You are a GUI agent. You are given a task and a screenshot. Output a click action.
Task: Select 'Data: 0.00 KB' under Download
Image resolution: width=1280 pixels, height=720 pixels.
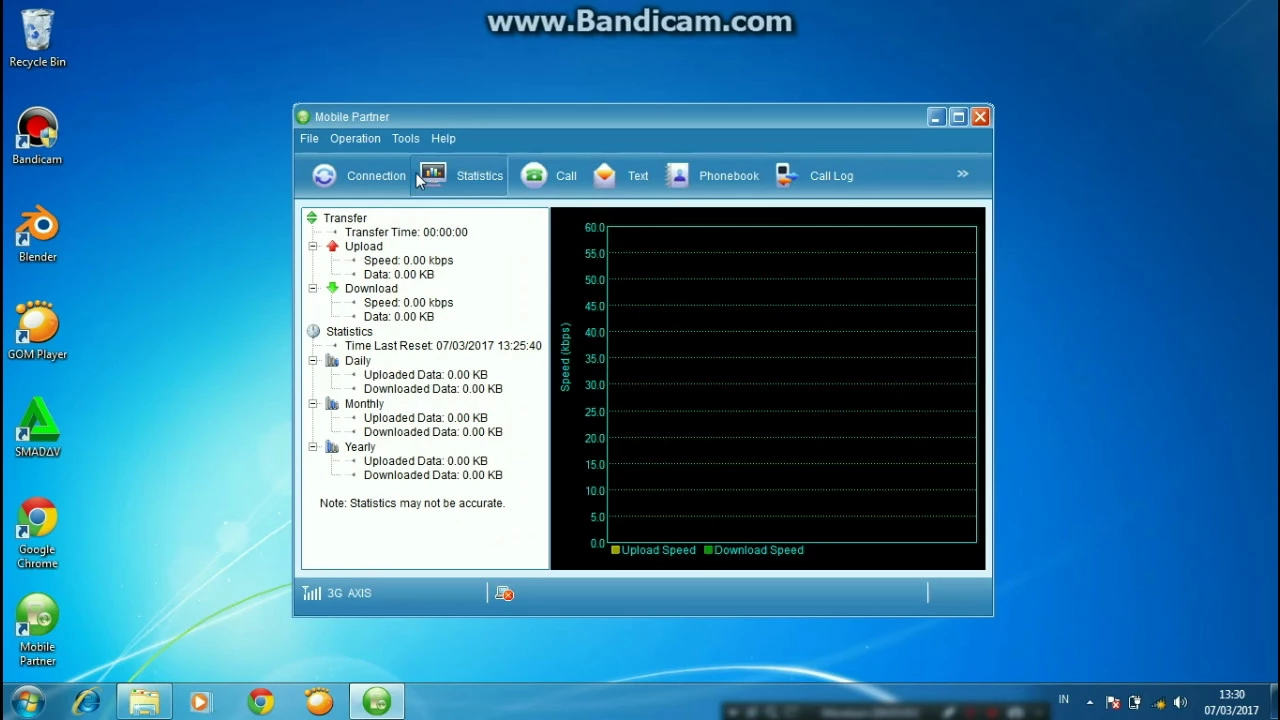coord(399,316)
